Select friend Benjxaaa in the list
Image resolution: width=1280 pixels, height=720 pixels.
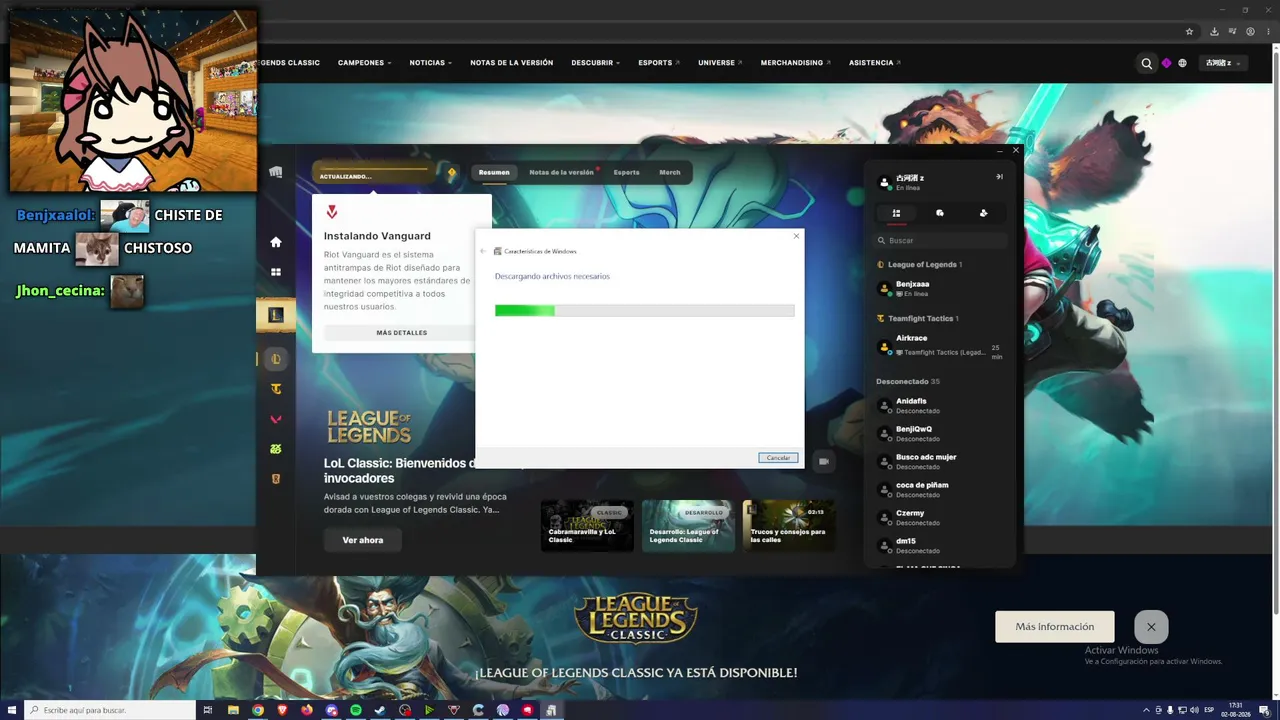[940, 289]
